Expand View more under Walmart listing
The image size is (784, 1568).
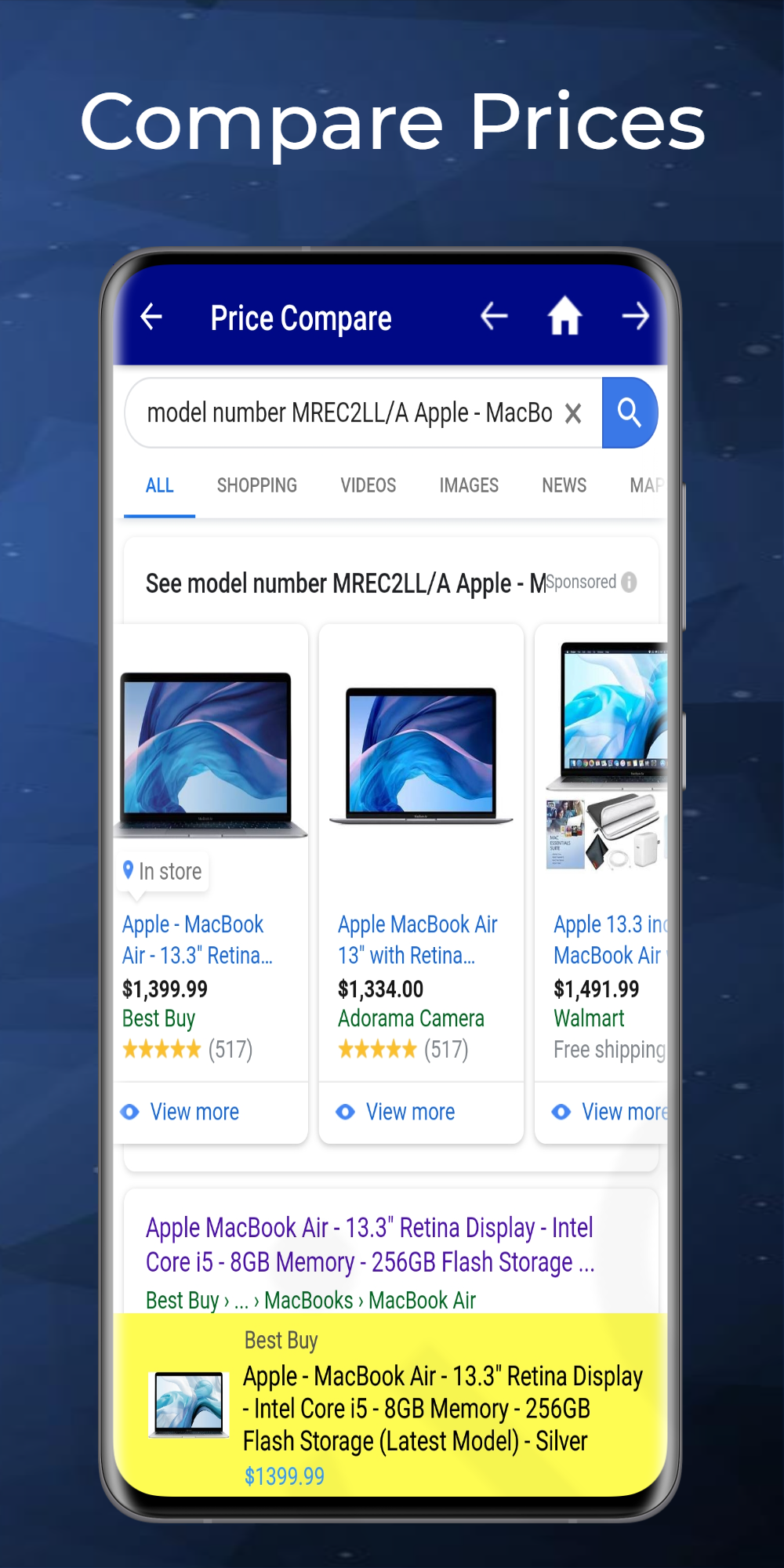coord(609,1112)
